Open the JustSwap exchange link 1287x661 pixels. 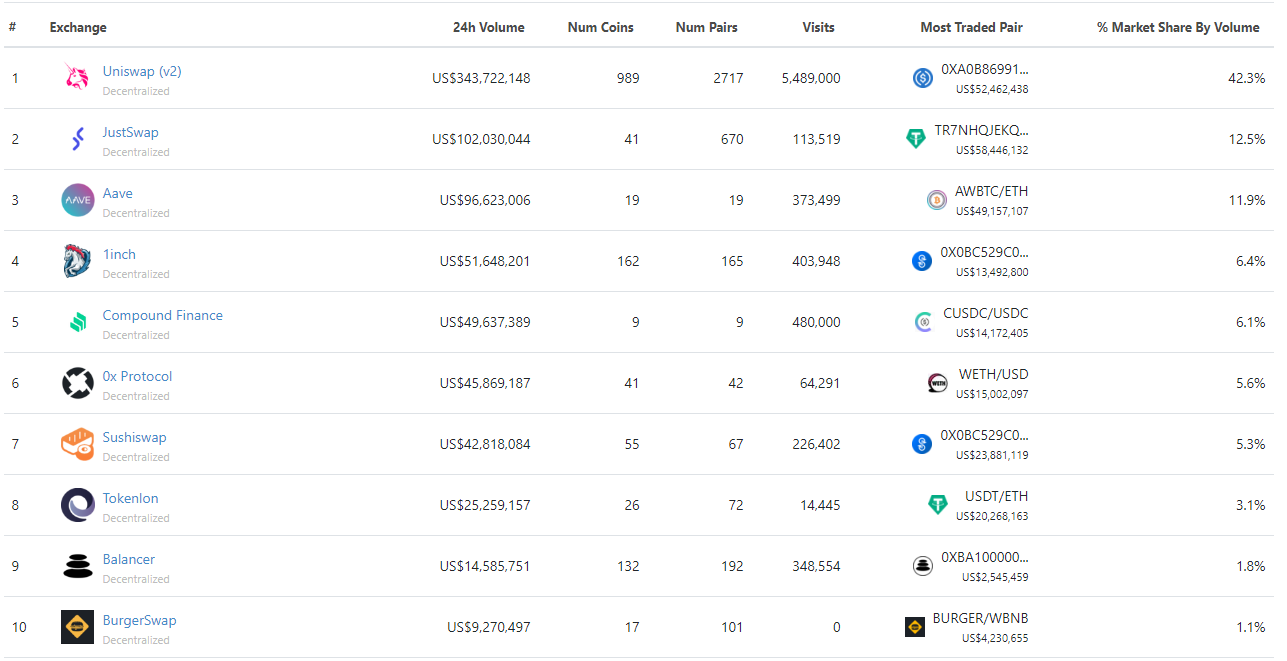pos(130,132)
